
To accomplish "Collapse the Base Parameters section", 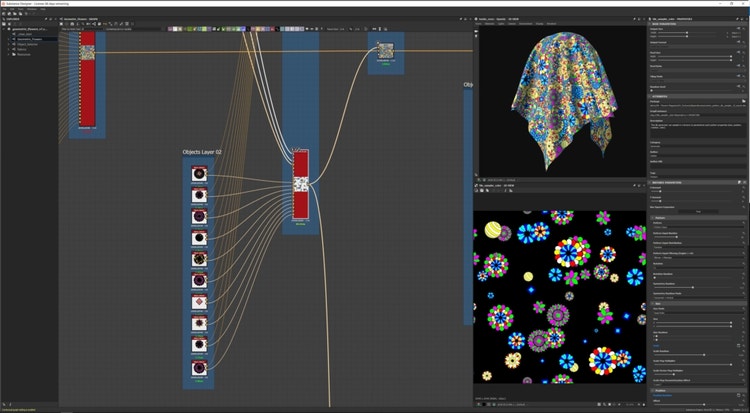I will [x=652, y=24].
